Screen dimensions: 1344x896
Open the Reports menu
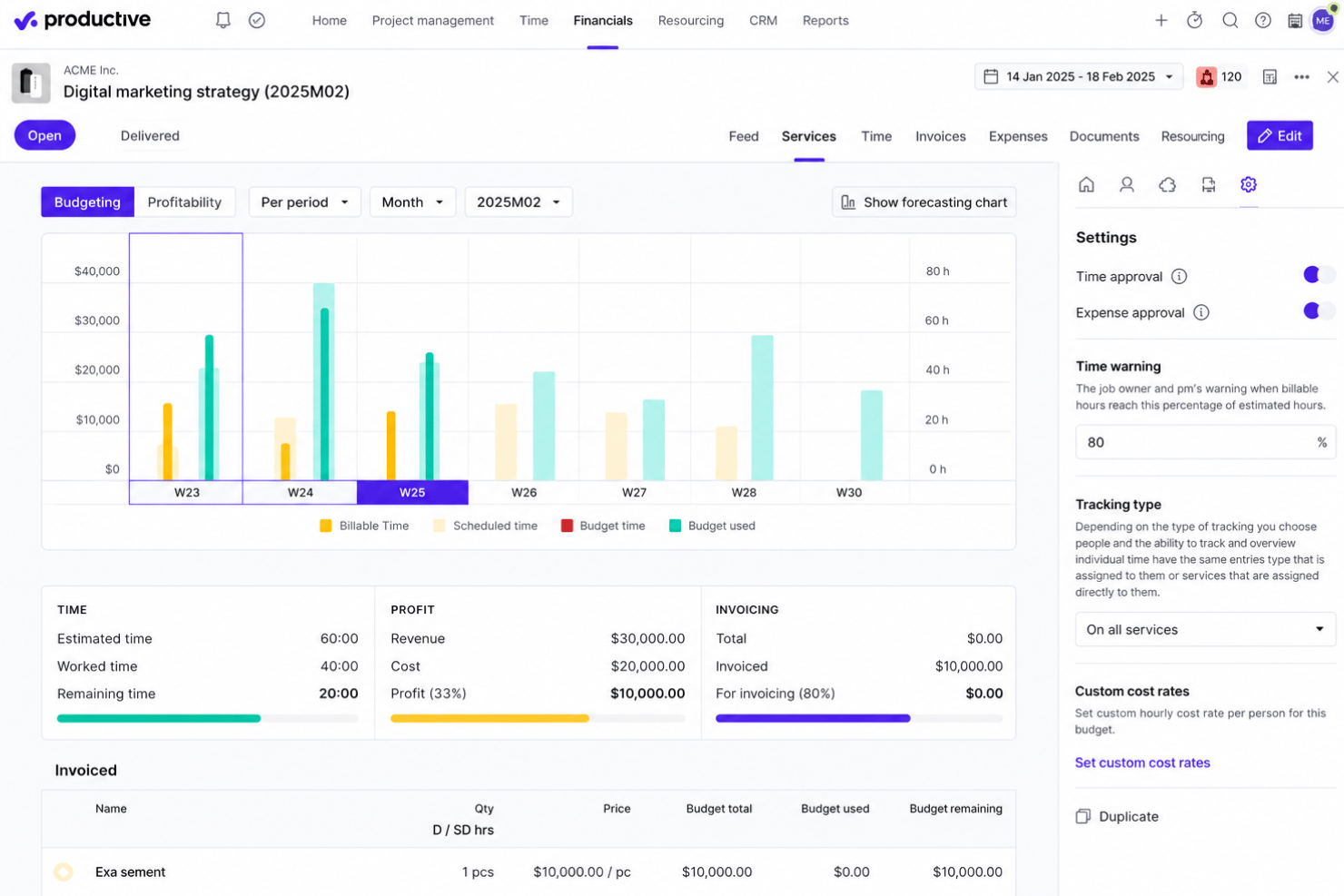click(825, 20)
